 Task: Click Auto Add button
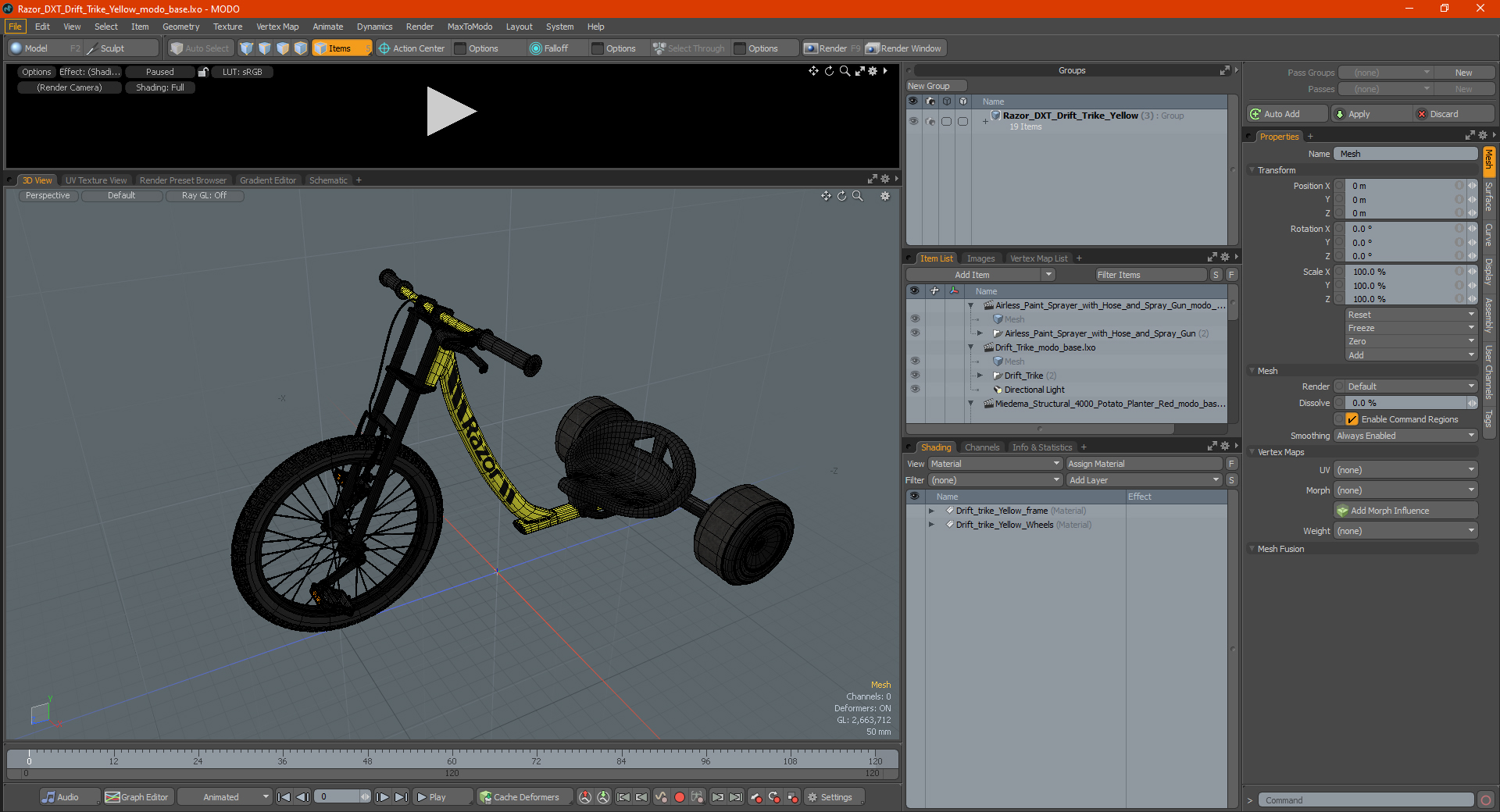1287,114
